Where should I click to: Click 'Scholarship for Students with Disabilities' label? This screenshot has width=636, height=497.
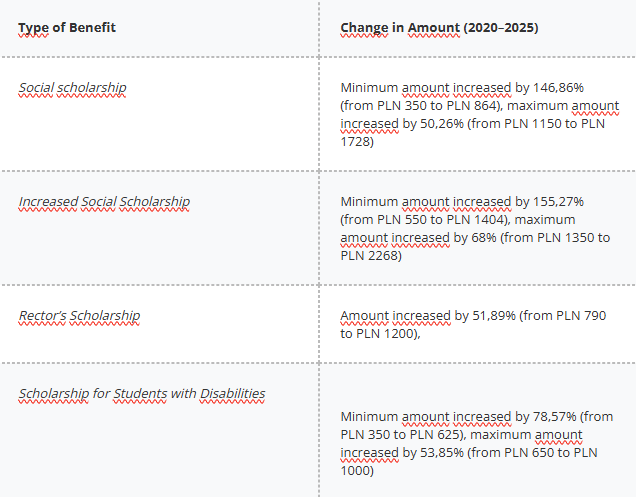[142, 394]
